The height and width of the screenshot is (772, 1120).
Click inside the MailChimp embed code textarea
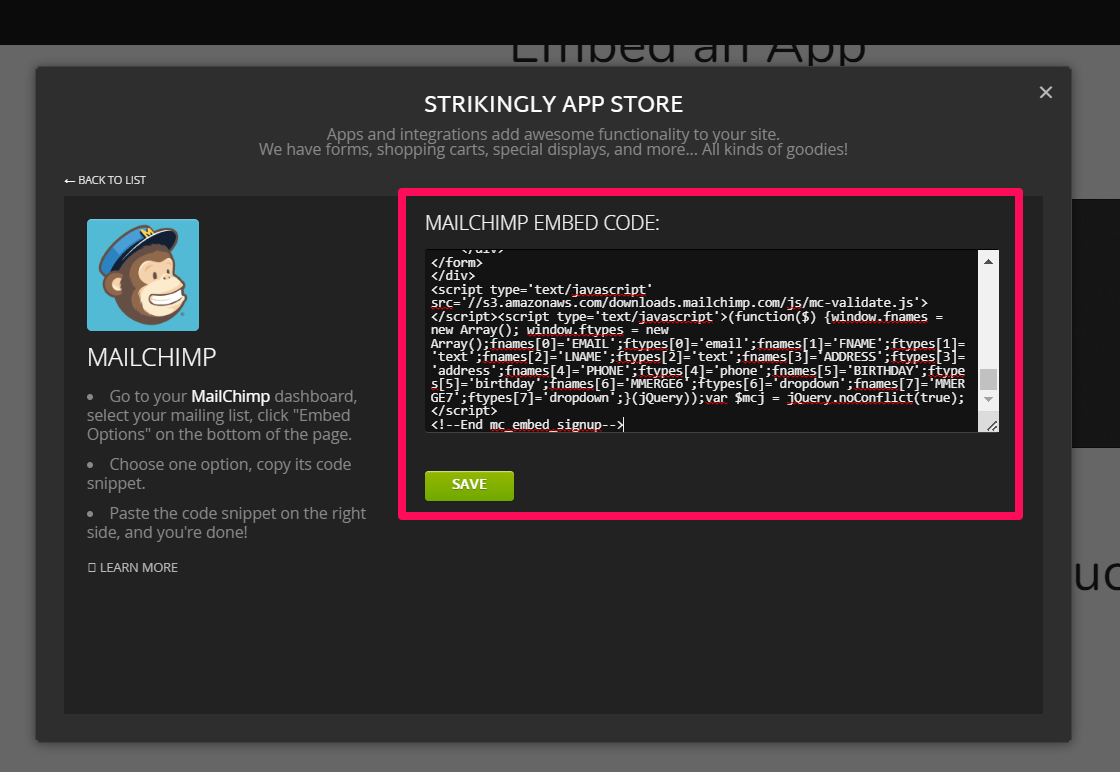(x=700, y=340)
